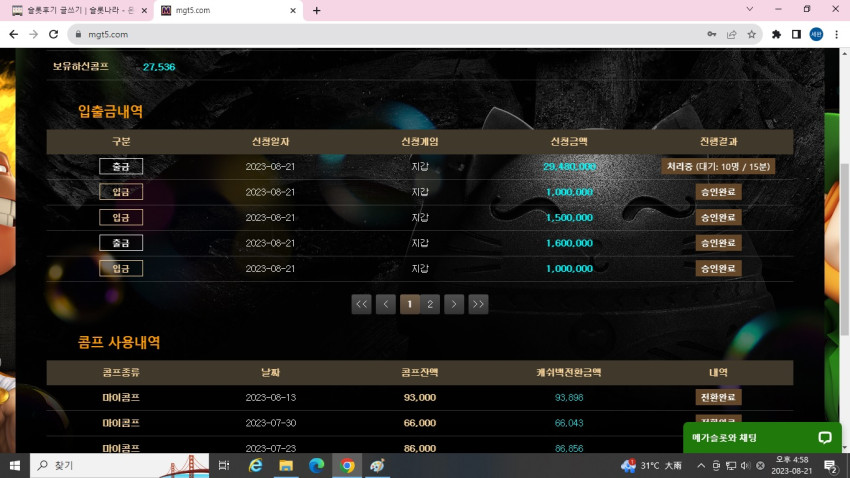Click the share page icon in address bar
Viewport: 850px width, 478px height.
click(731, 34)
